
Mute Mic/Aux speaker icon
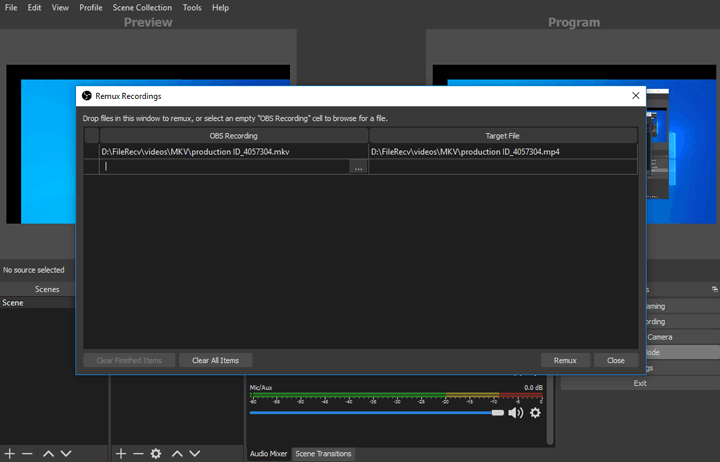(x=516, y=413)
